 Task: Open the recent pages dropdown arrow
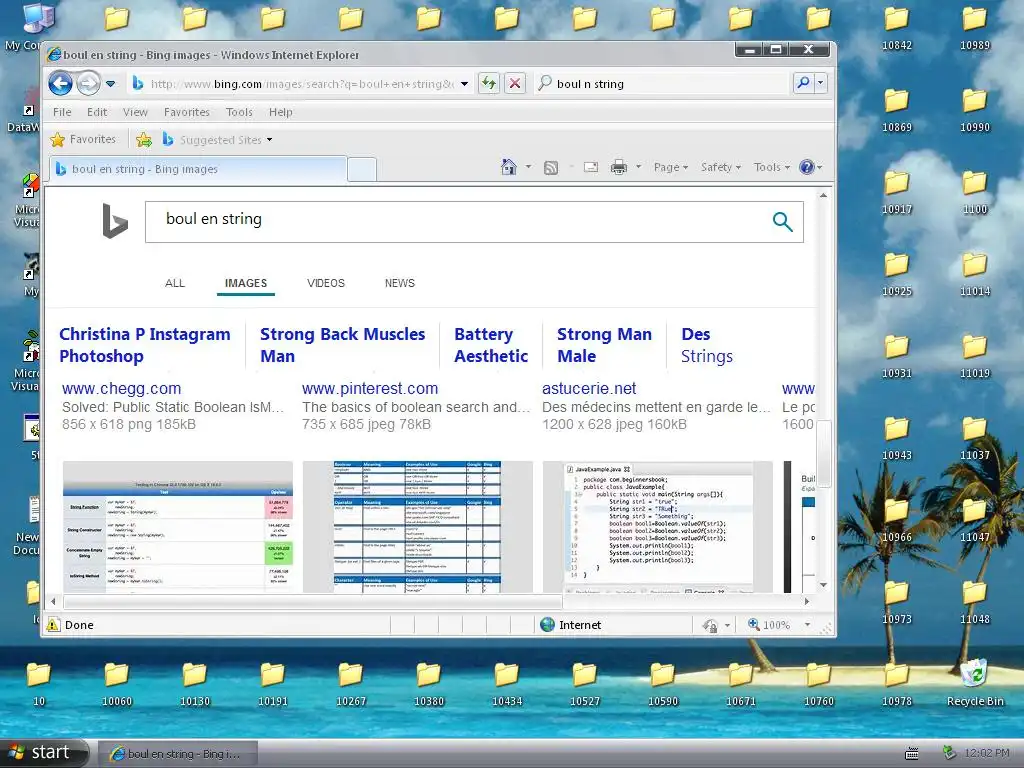click(x=110, y=84)
